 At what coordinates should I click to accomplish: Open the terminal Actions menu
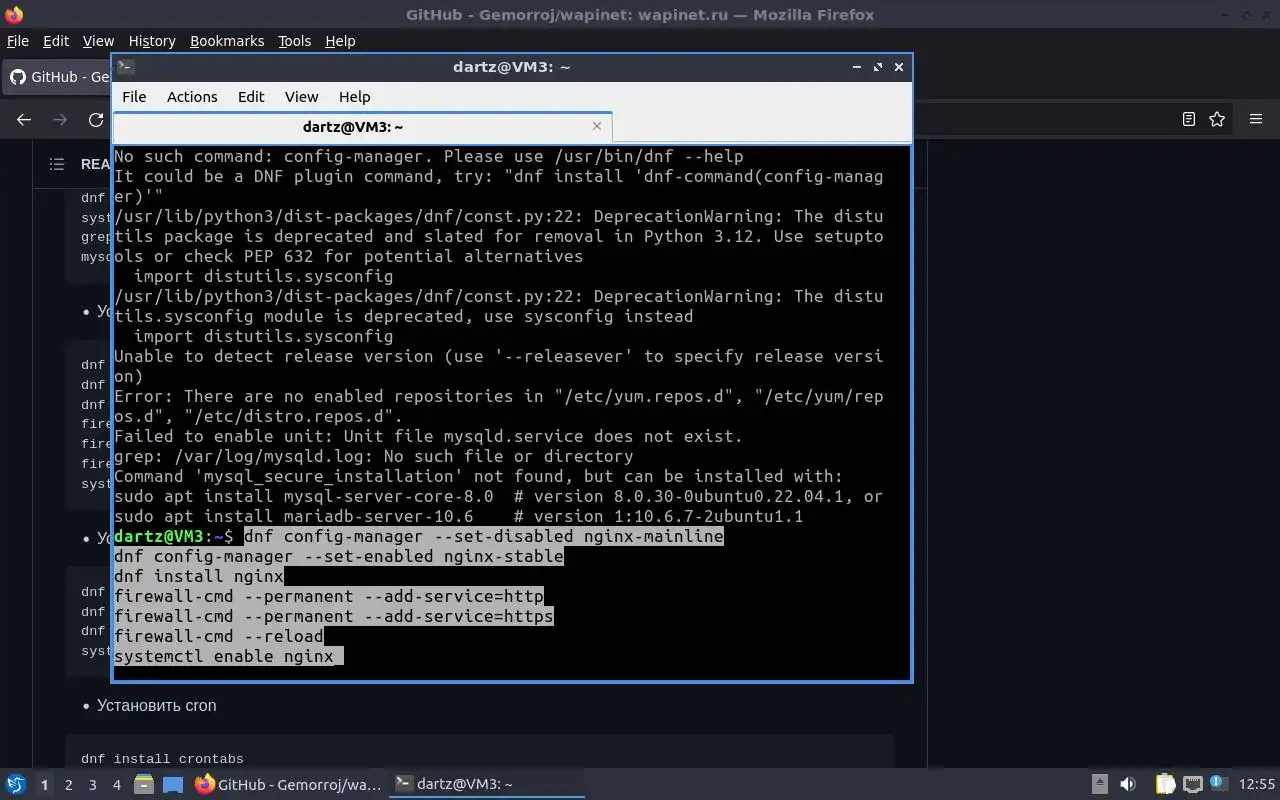tap(192, 97)
